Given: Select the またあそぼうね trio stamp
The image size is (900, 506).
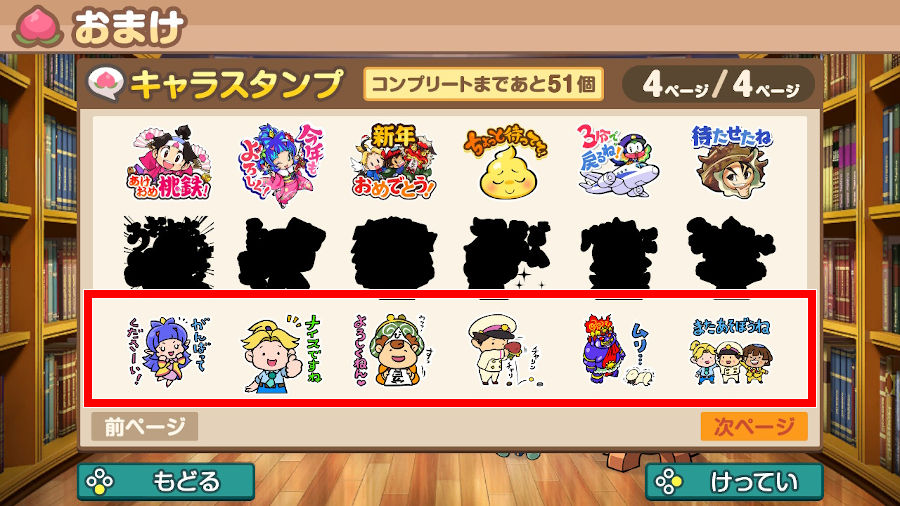Looking at the screenshot, I should (x=731, y=351).
